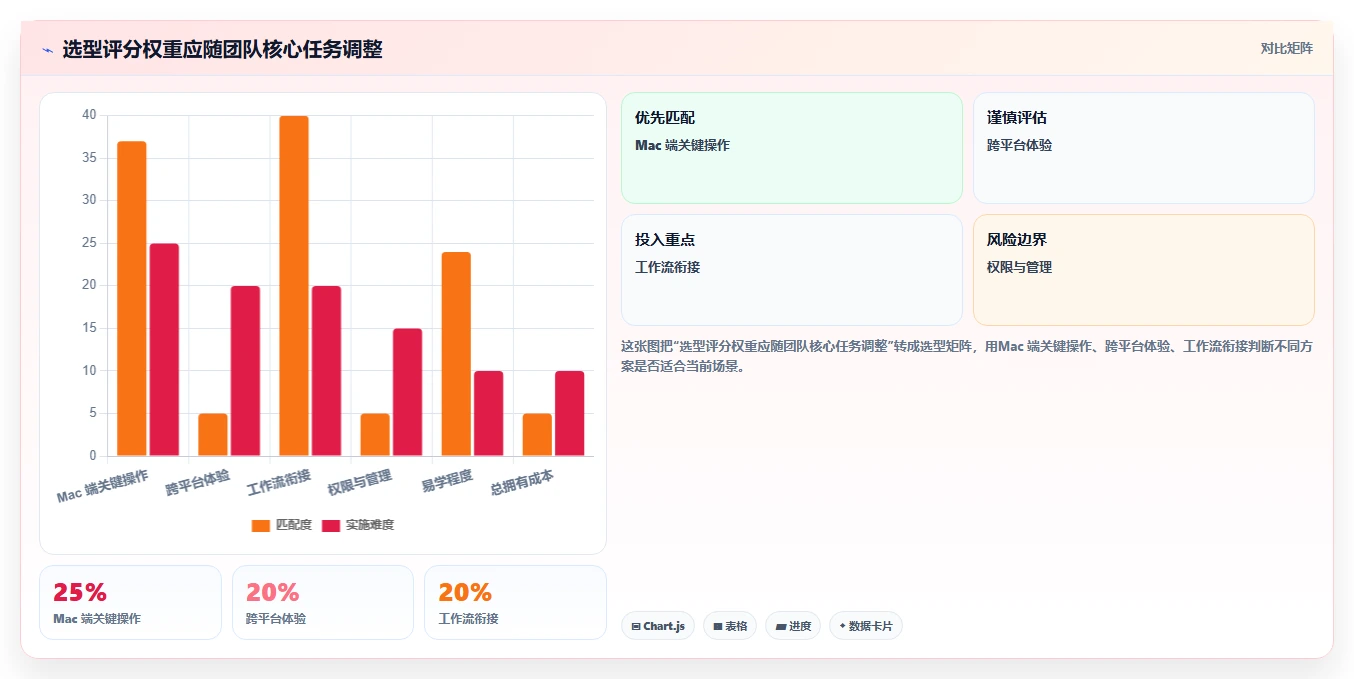Open the 优先匹配 matrix card

792,148
